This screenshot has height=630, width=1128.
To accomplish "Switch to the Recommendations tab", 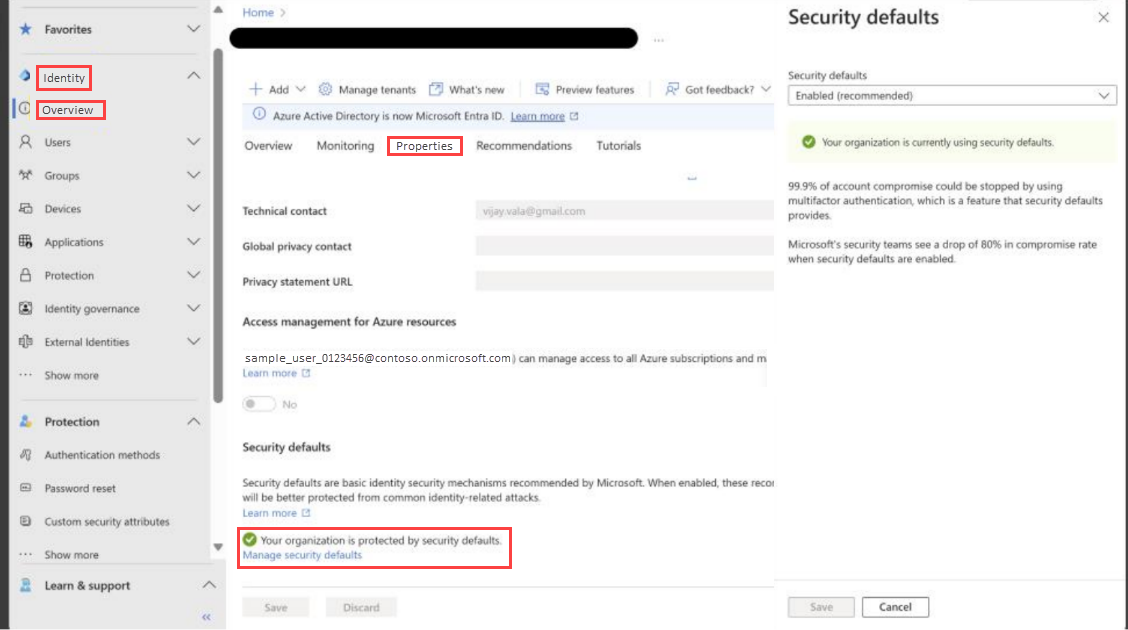I will [524, 146].
